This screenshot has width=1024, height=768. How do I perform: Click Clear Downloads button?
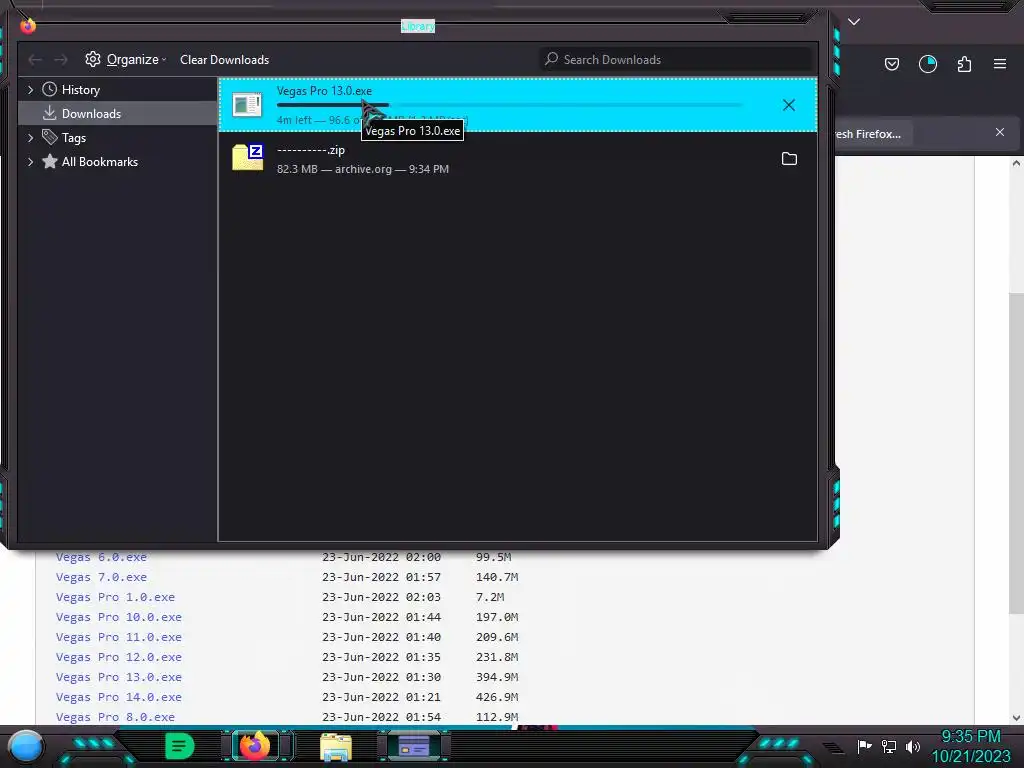click(224, 59)
